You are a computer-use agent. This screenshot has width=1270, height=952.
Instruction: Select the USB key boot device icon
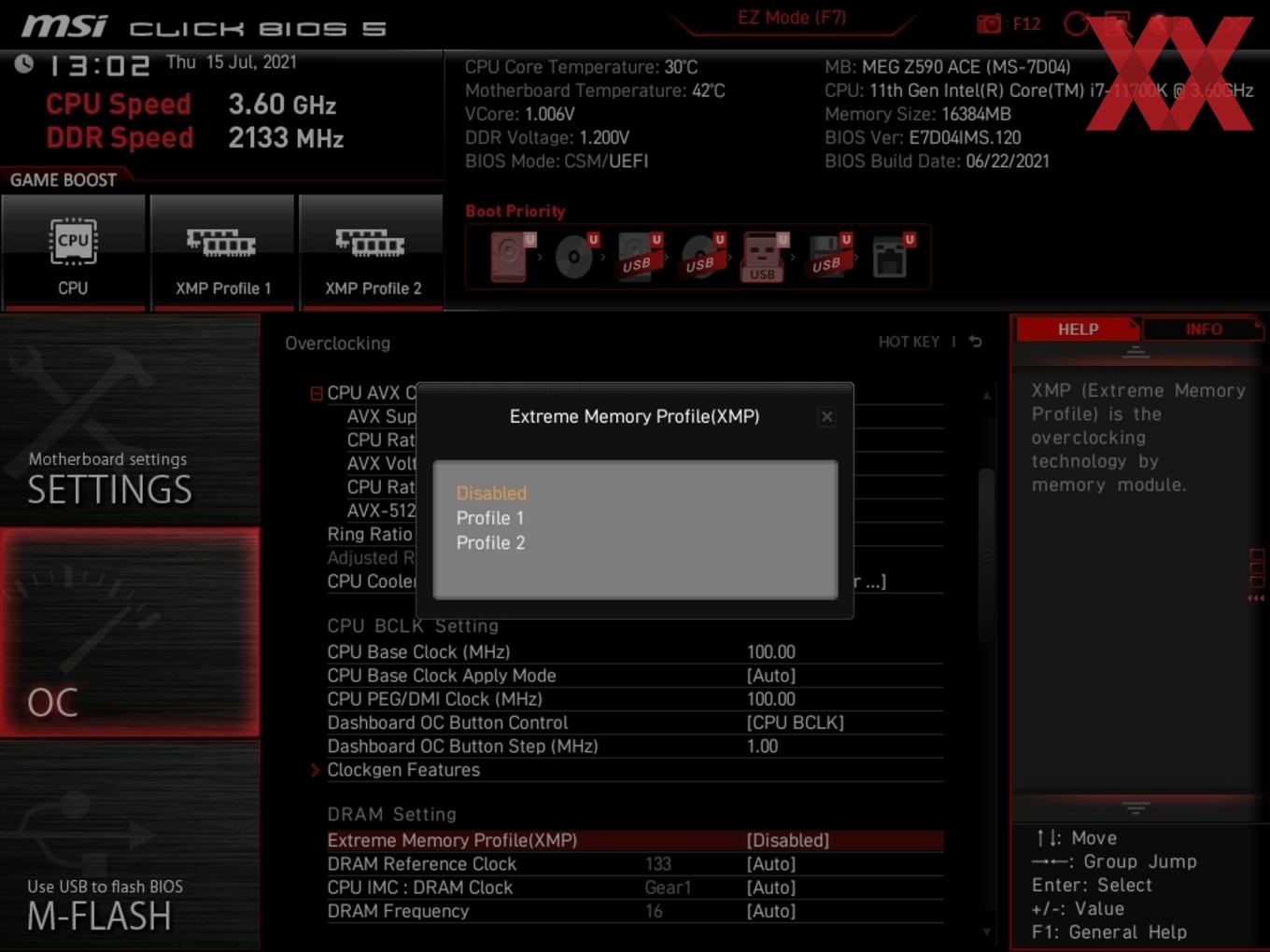coord(764,257)
